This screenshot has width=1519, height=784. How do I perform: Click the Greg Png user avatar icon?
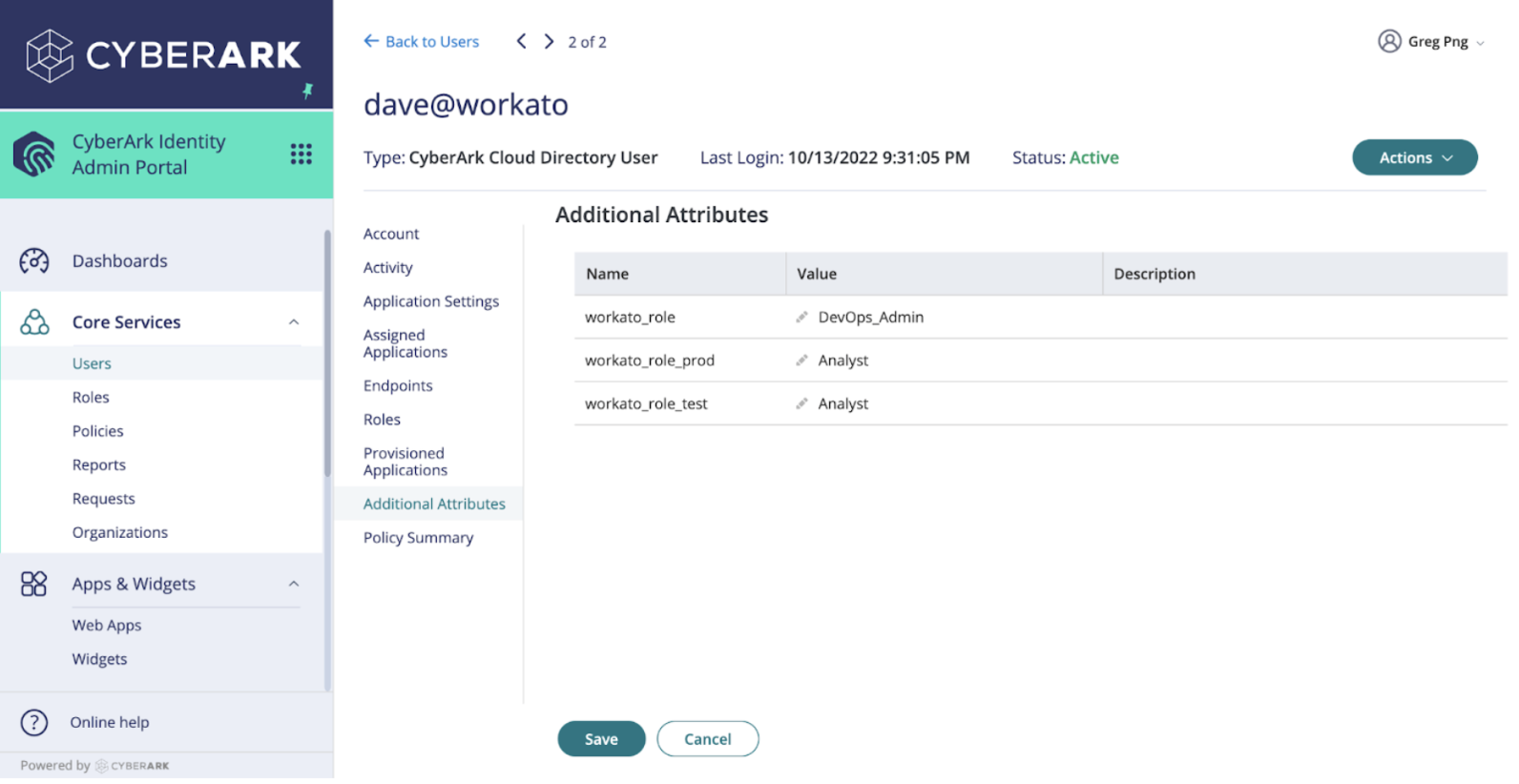pyautogui.click(x=1389, y=41)
